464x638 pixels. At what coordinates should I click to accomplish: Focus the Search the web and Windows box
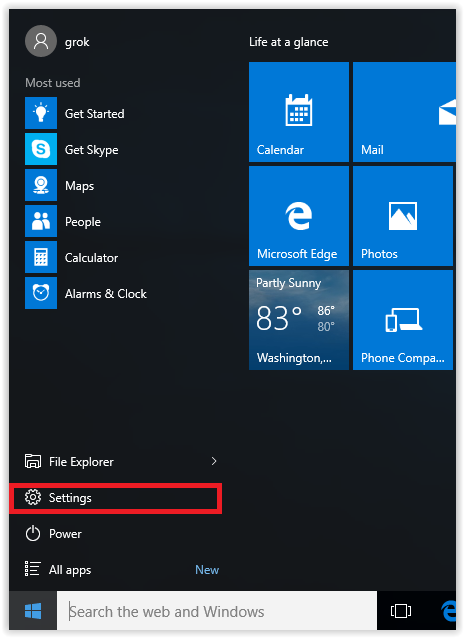217,611
